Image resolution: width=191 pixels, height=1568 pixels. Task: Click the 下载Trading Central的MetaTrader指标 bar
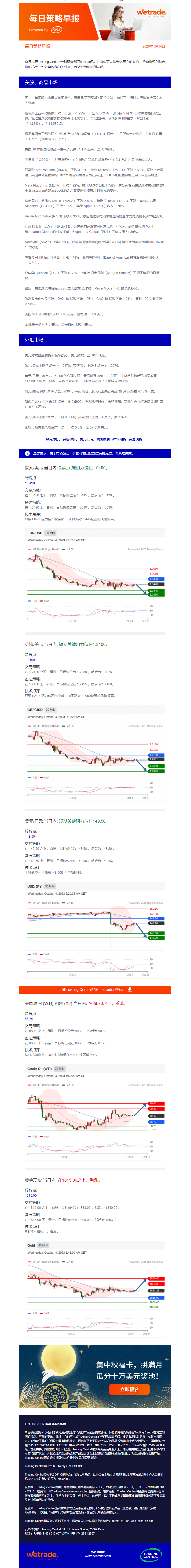tap(95, 990)
